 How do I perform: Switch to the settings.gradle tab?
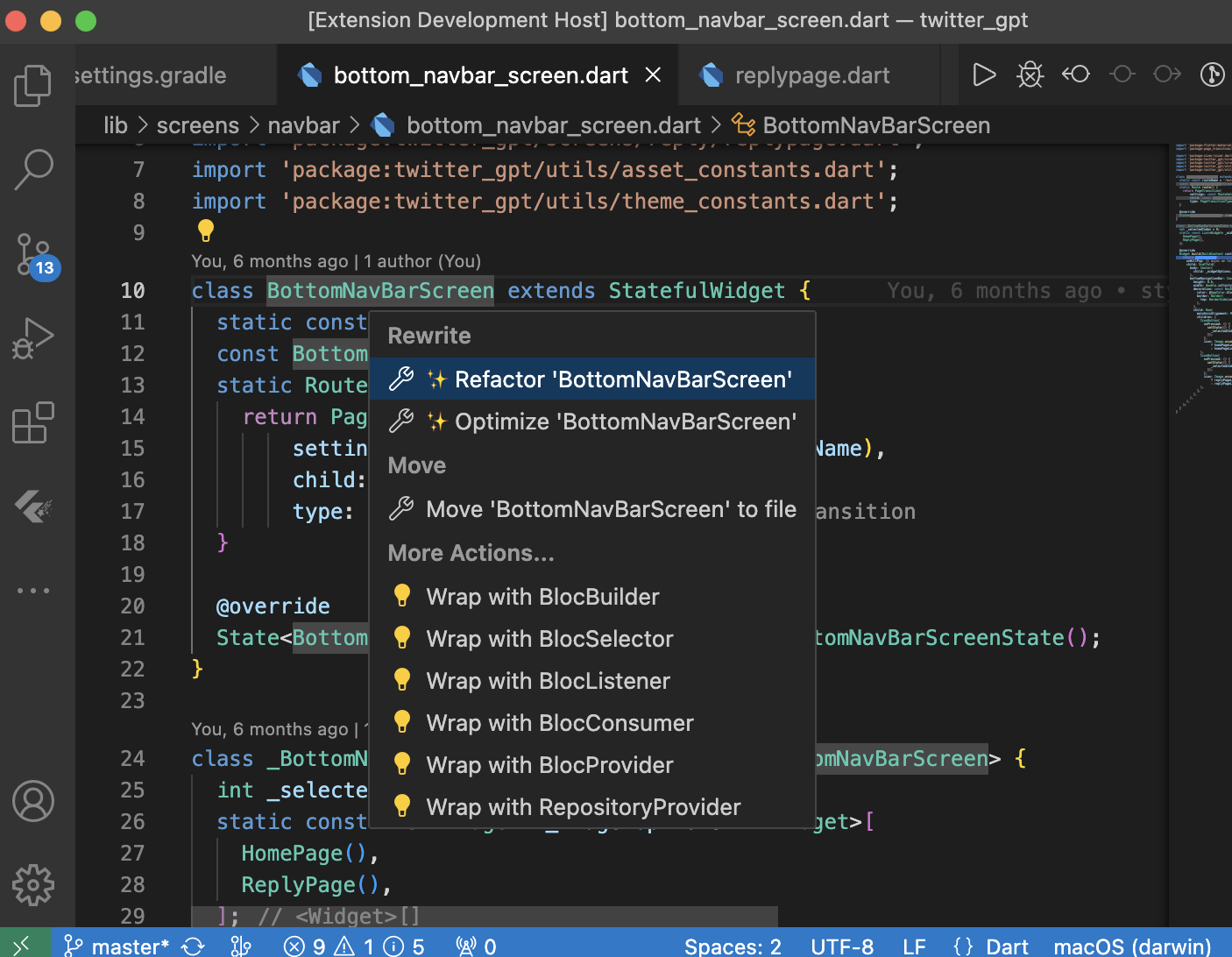coord(150,75)
